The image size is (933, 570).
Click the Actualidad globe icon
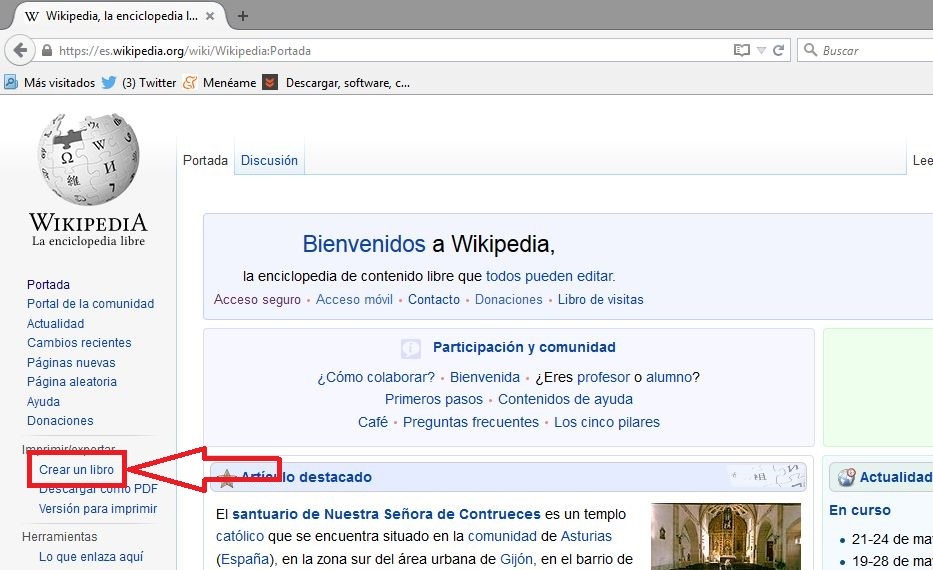click(x=846, y=477)
